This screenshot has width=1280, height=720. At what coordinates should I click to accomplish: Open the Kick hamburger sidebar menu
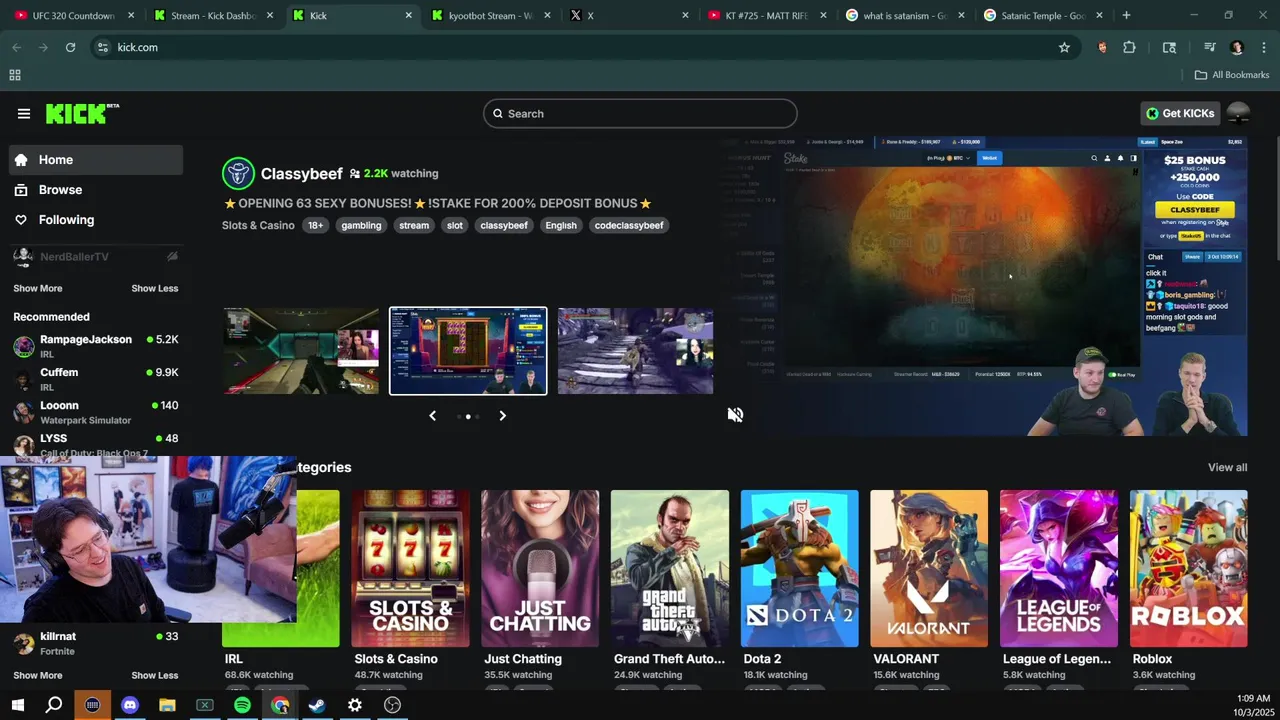24,114
